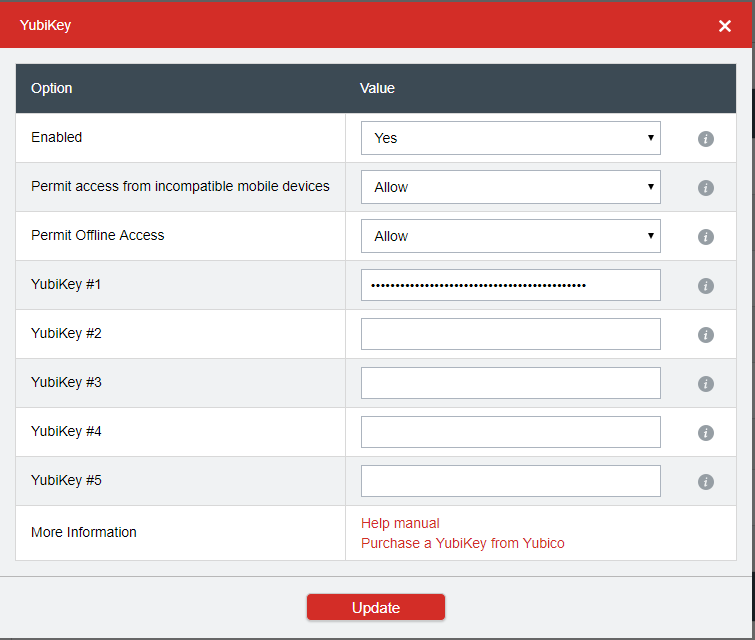Image resolution: width=755 pixels, height=640 pixels.
Task: Click the YubiKey #1 row label
Action: pyautogui.click(x=66, y=284)
